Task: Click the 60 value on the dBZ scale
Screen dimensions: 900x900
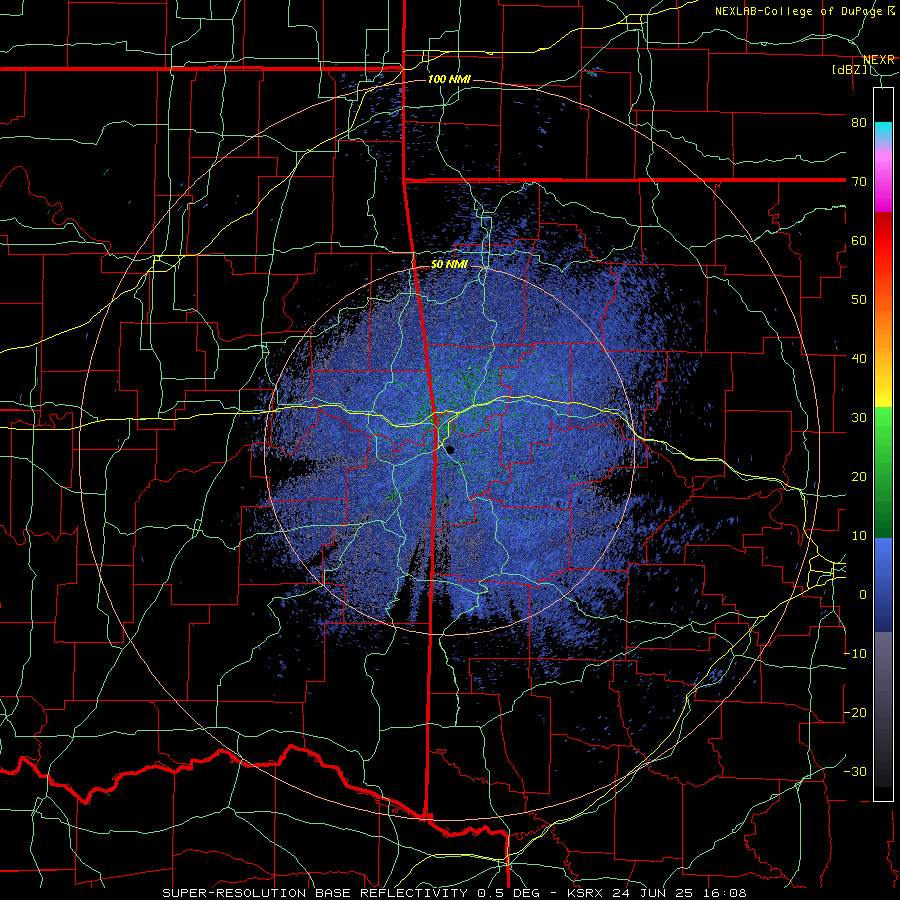Action: pyautogui.click(x=859, y=240)
